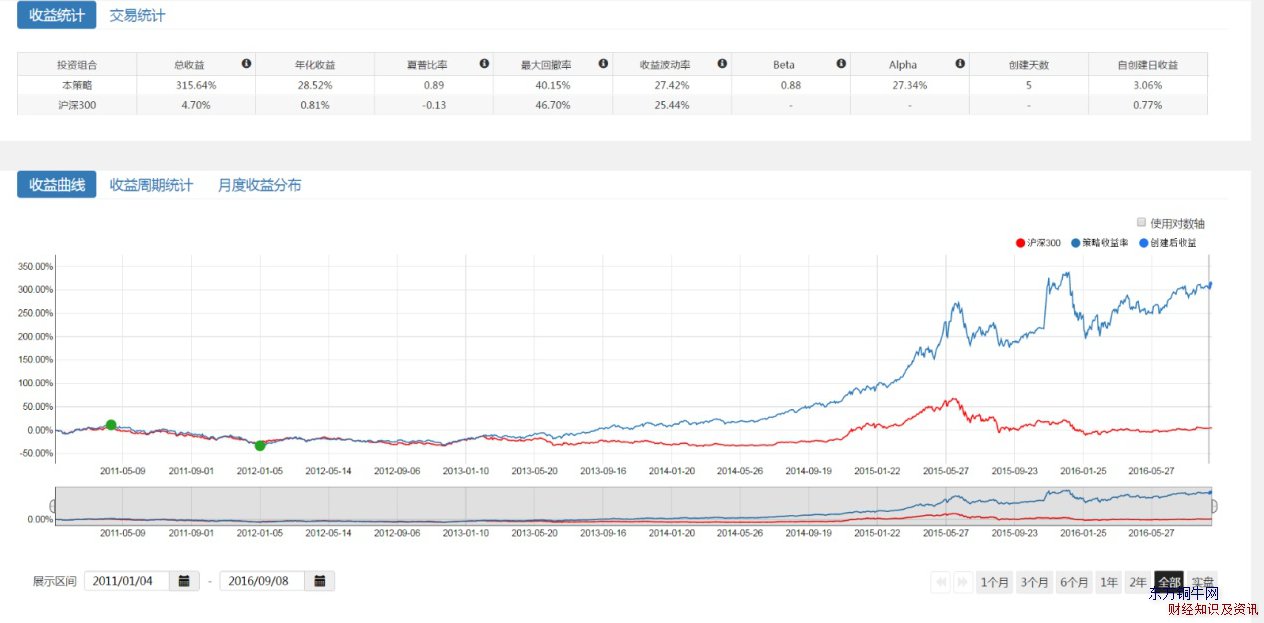
Task: Select the 1年 range button
Action: pos(1108,582)
